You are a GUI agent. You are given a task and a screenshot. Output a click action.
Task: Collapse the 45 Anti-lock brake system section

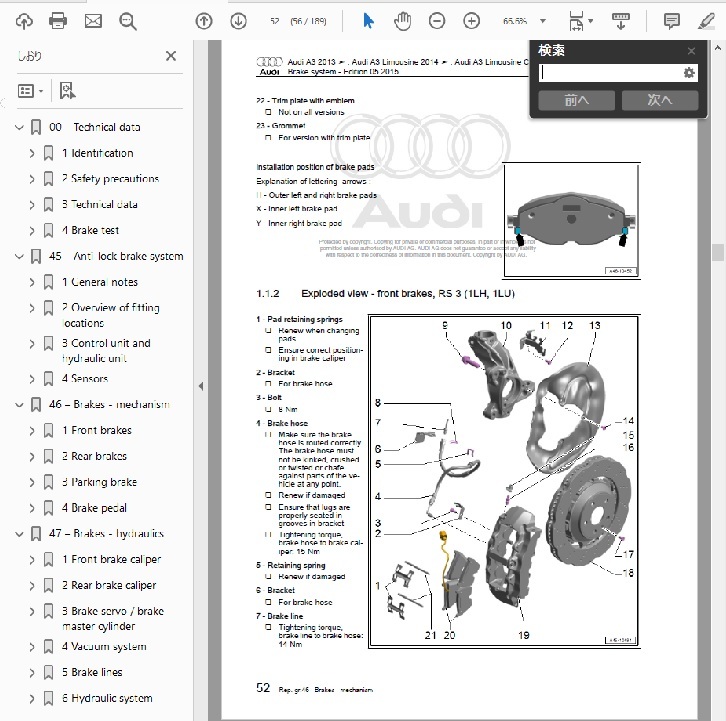pyautogui.click(x=19, y=256)
